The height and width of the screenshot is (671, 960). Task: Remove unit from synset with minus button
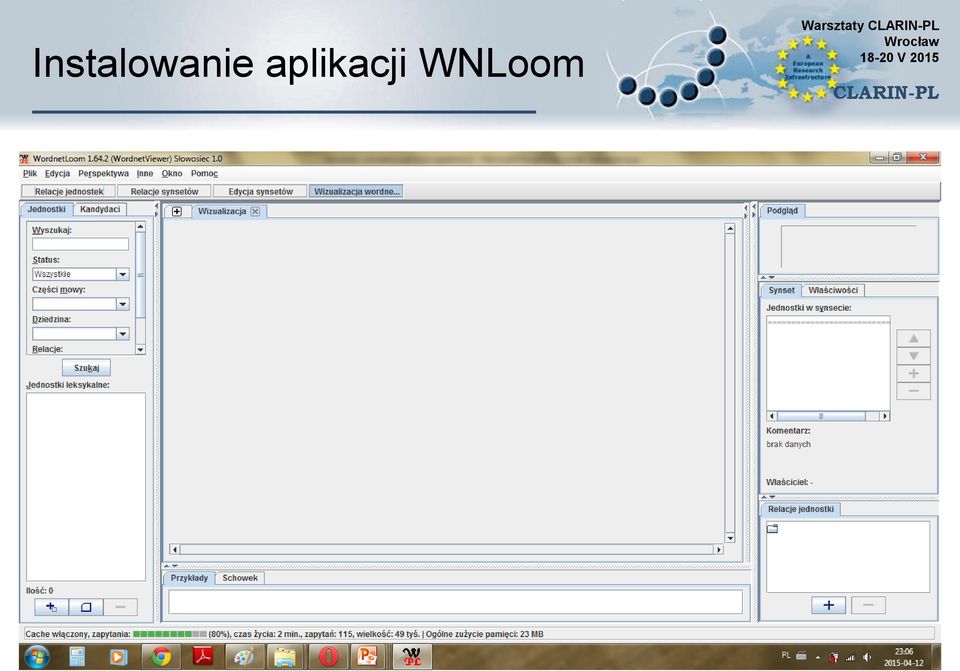pos(913,391)
